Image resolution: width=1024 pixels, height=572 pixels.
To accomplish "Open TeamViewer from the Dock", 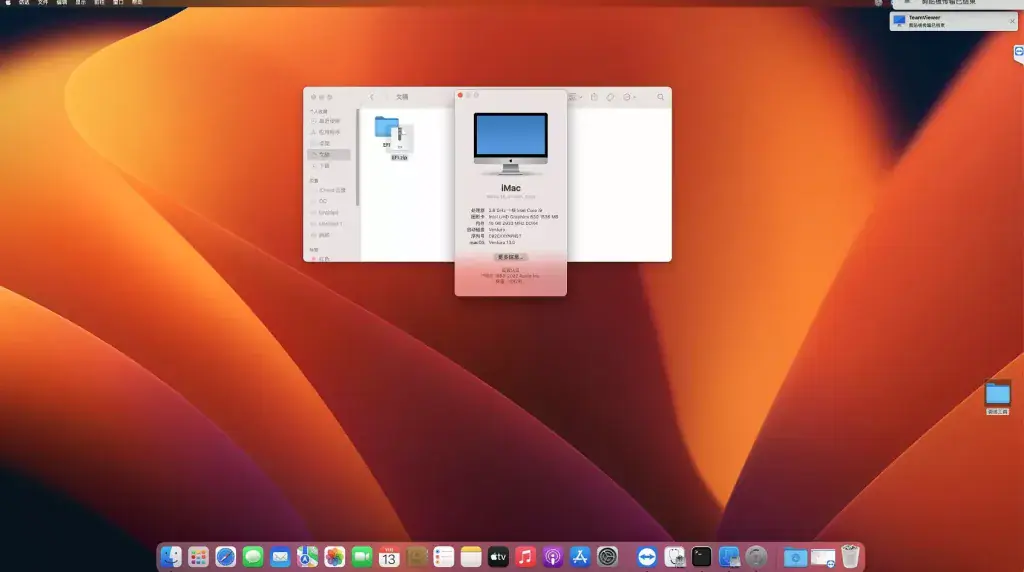I will (x=647, y=557).
